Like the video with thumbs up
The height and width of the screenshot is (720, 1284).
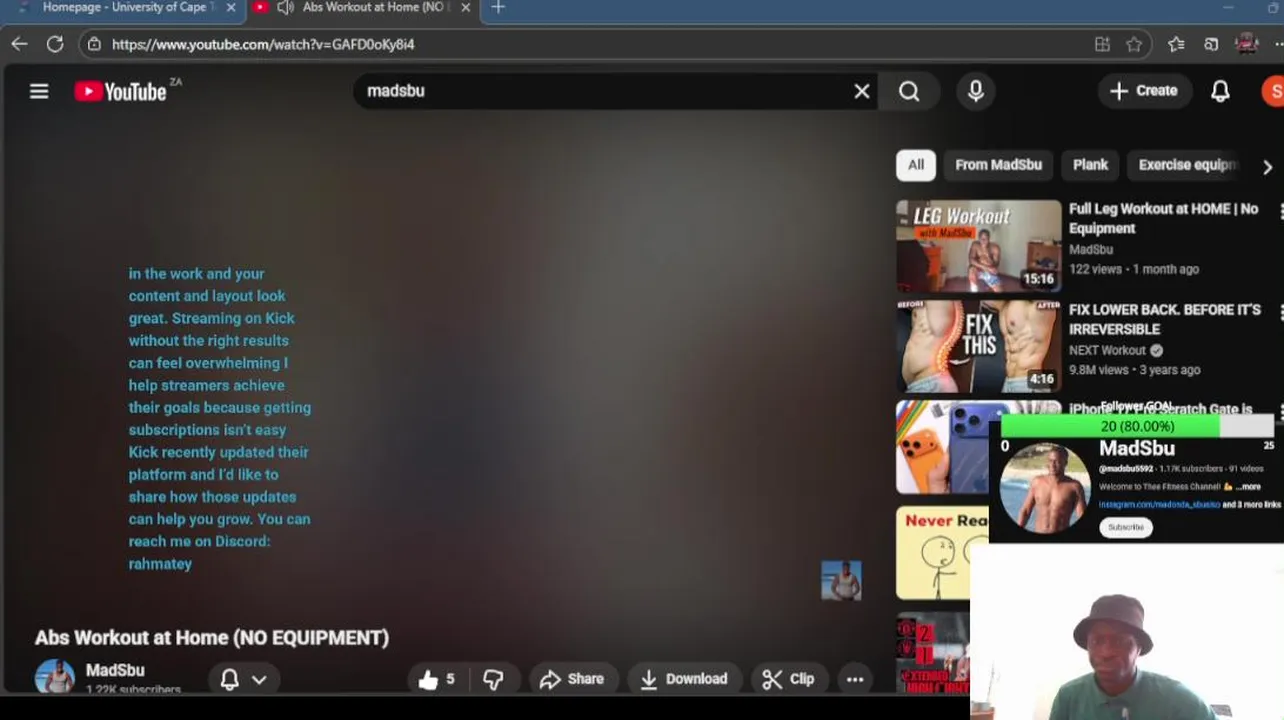[437, 679]
